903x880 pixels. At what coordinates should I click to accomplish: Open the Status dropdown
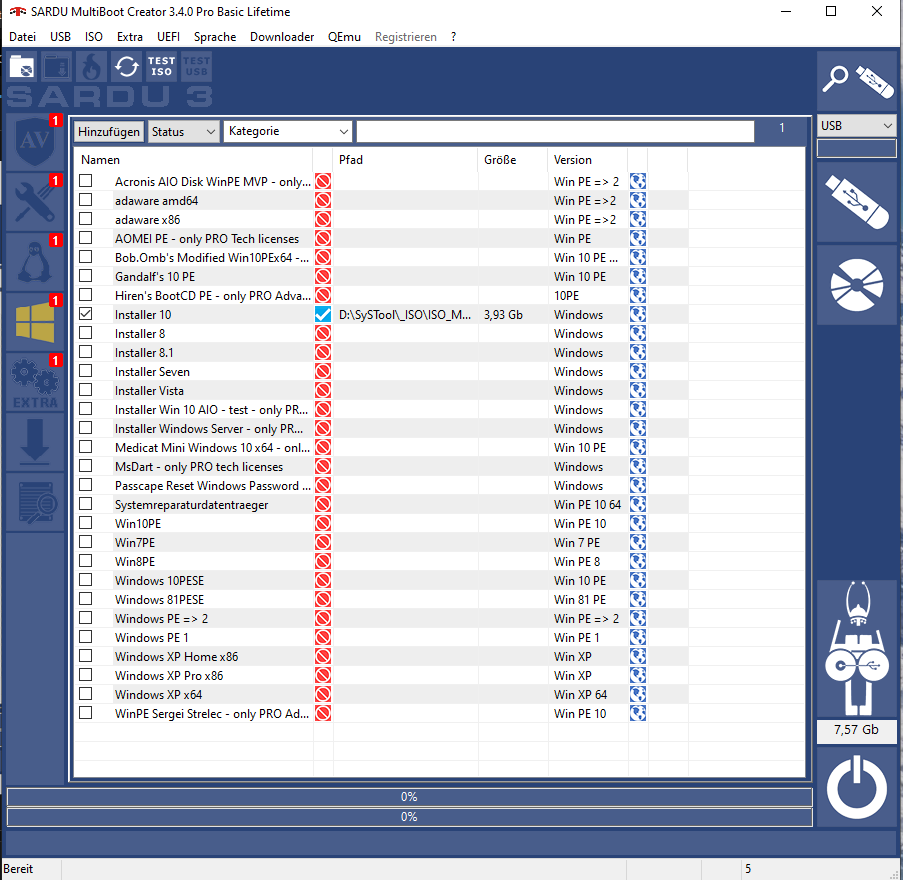pyautogui.click(x=184, y=131)
